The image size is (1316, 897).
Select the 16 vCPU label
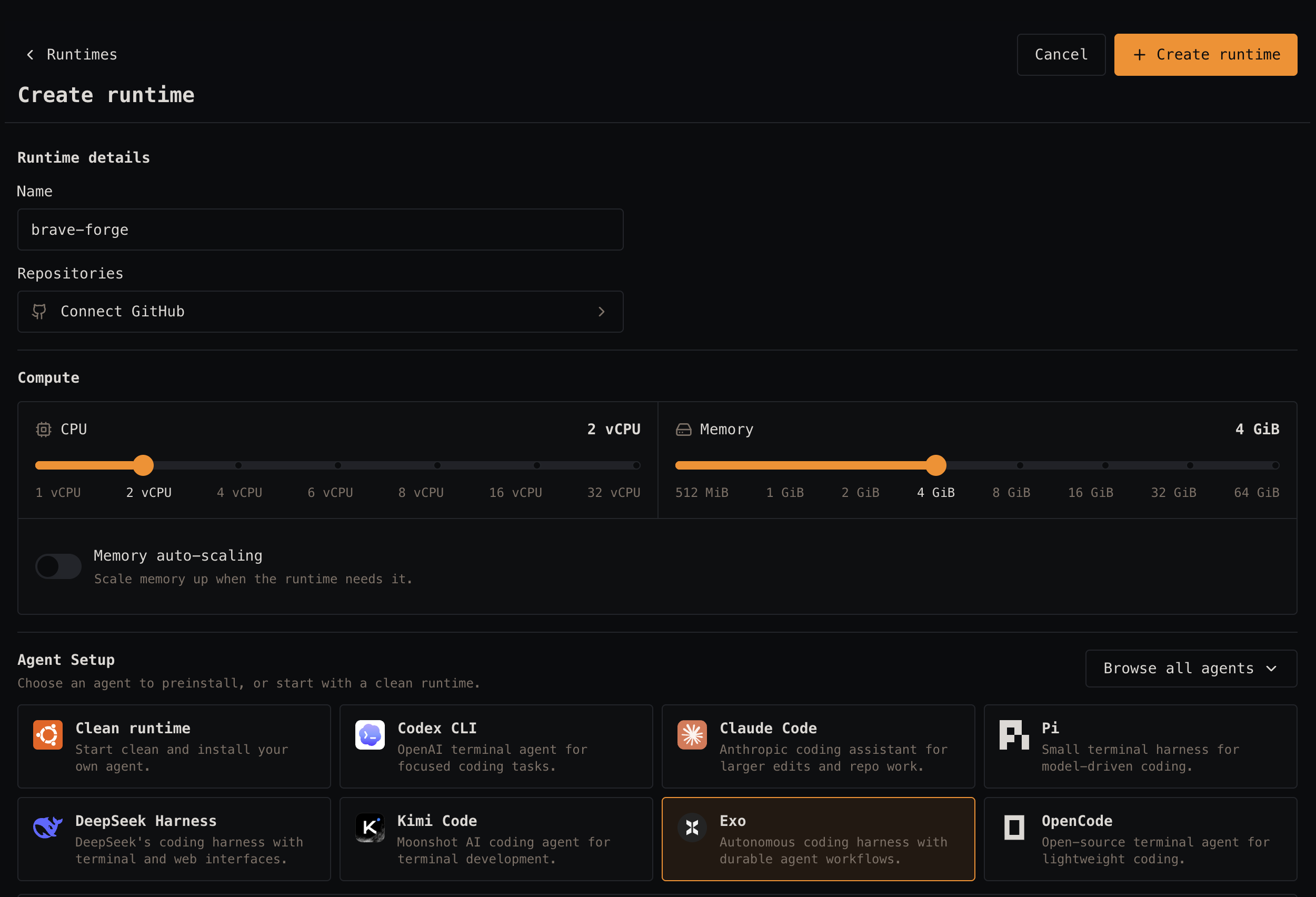point(515,492)
